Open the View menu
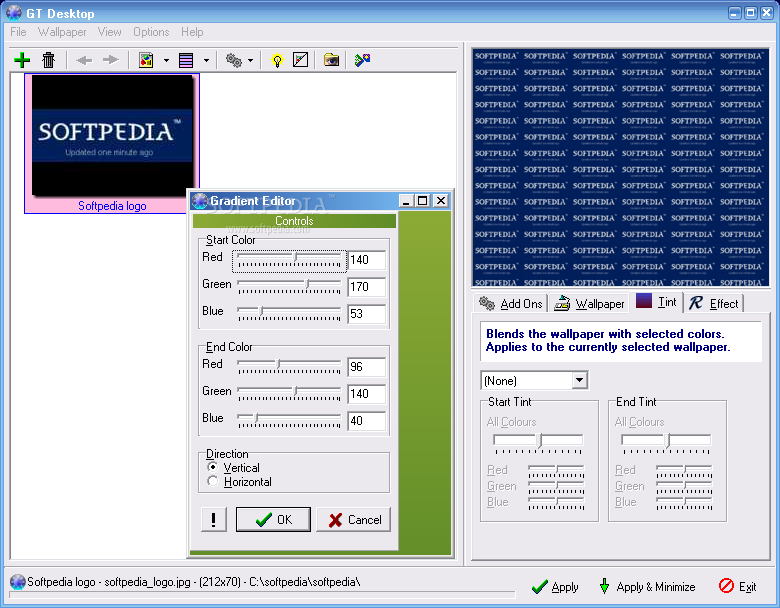 tap(109, 32)
